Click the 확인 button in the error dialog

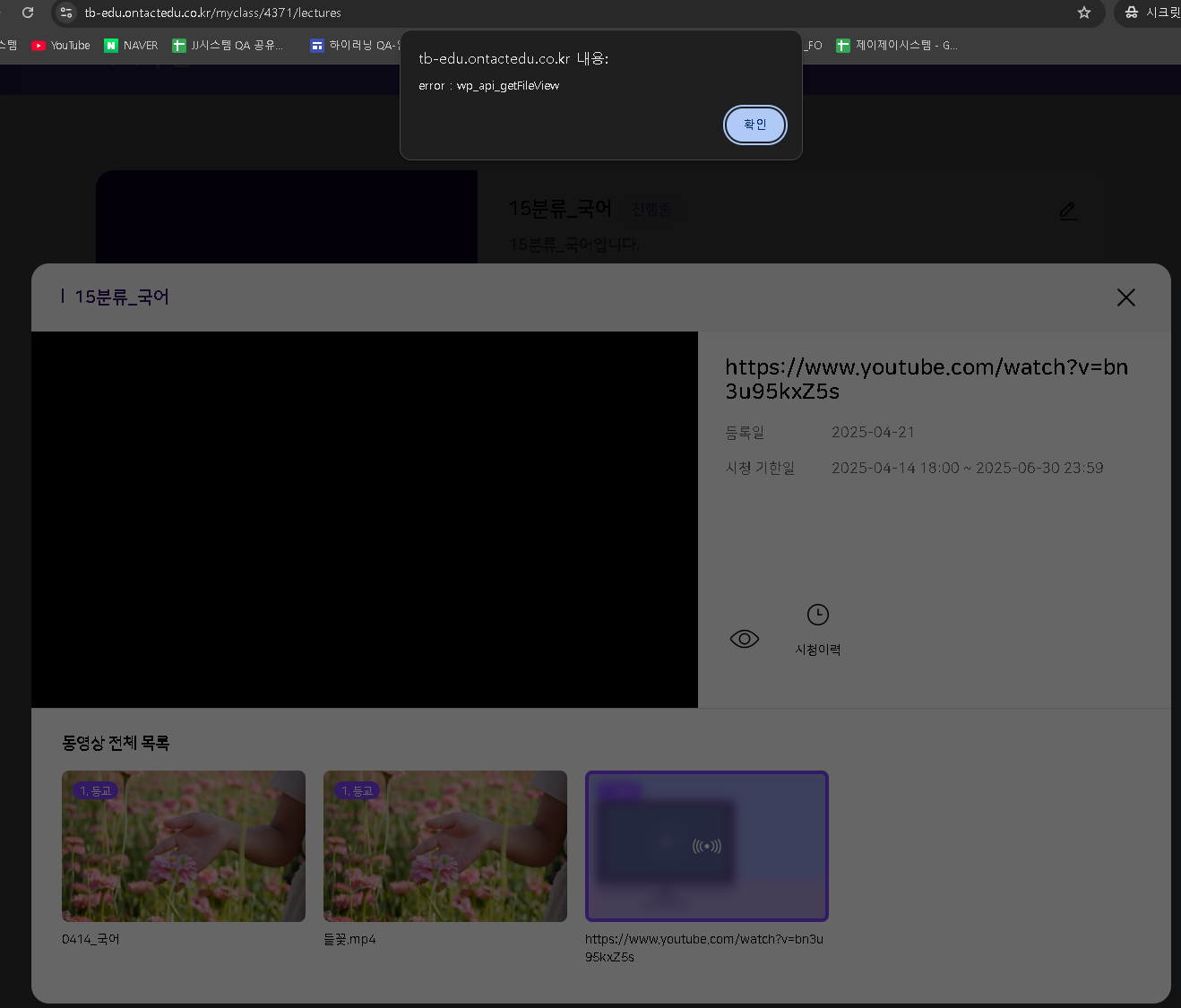point(754,125)
